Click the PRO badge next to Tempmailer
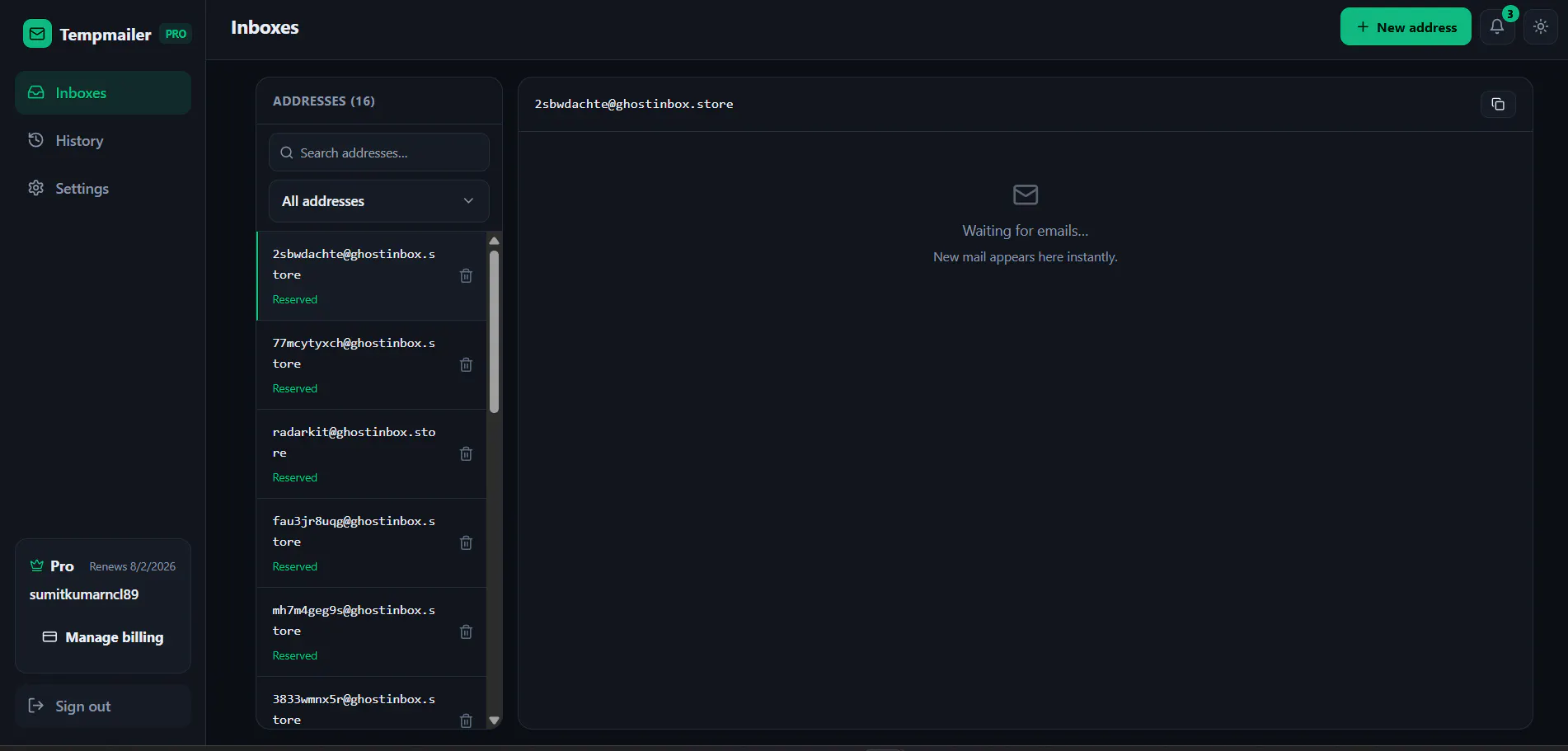The image size is (1568, 751). click(x=176, y=34)
